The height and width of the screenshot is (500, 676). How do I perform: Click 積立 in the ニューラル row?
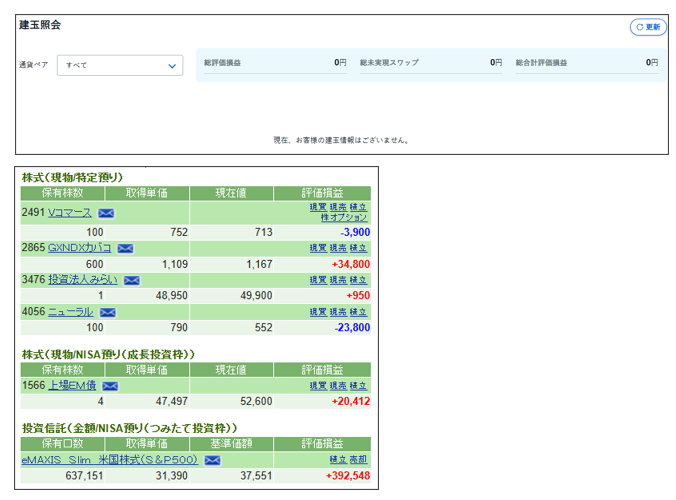pyautogui.click(x=358, y=312)
